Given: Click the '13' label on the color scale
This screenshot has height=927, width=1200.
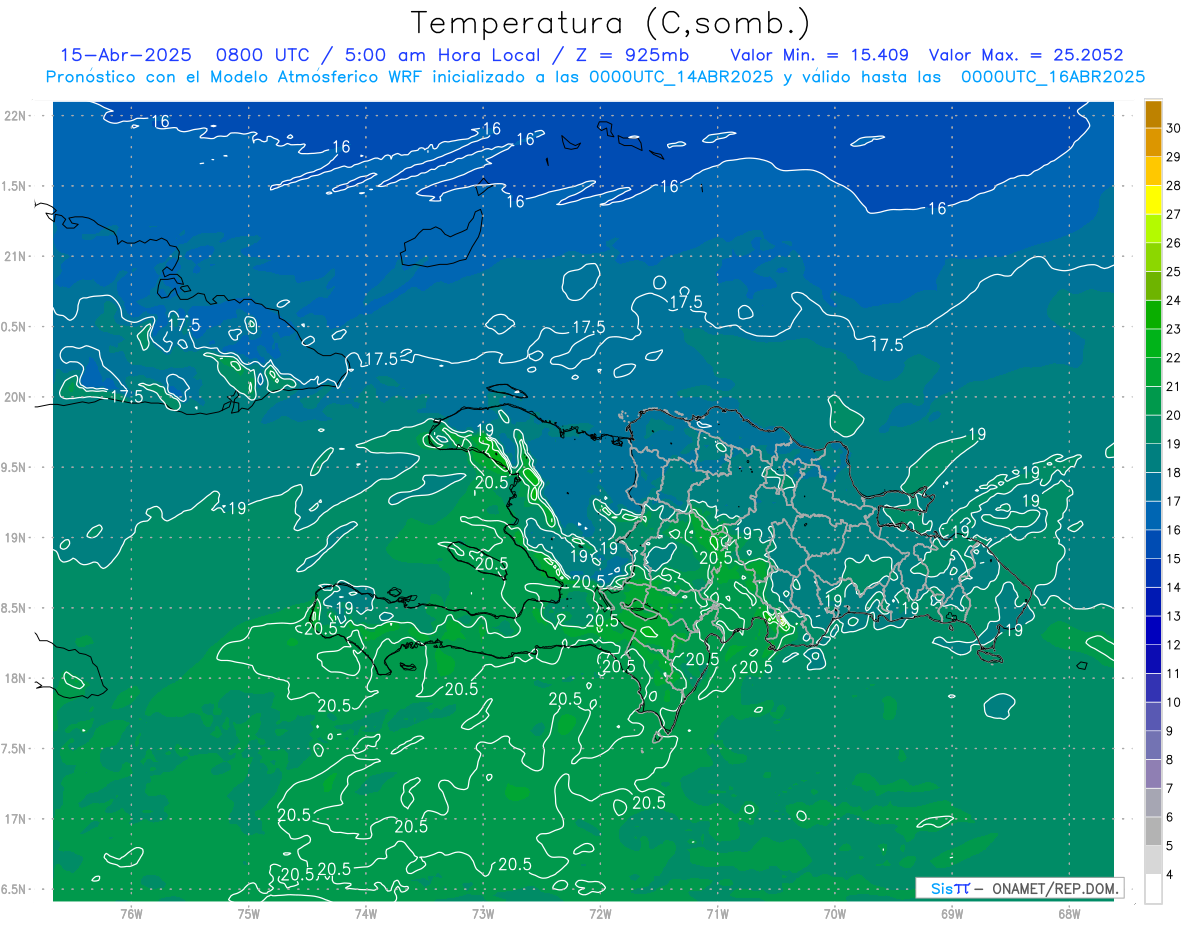Looking at the screenshot, I should 1174,616.
